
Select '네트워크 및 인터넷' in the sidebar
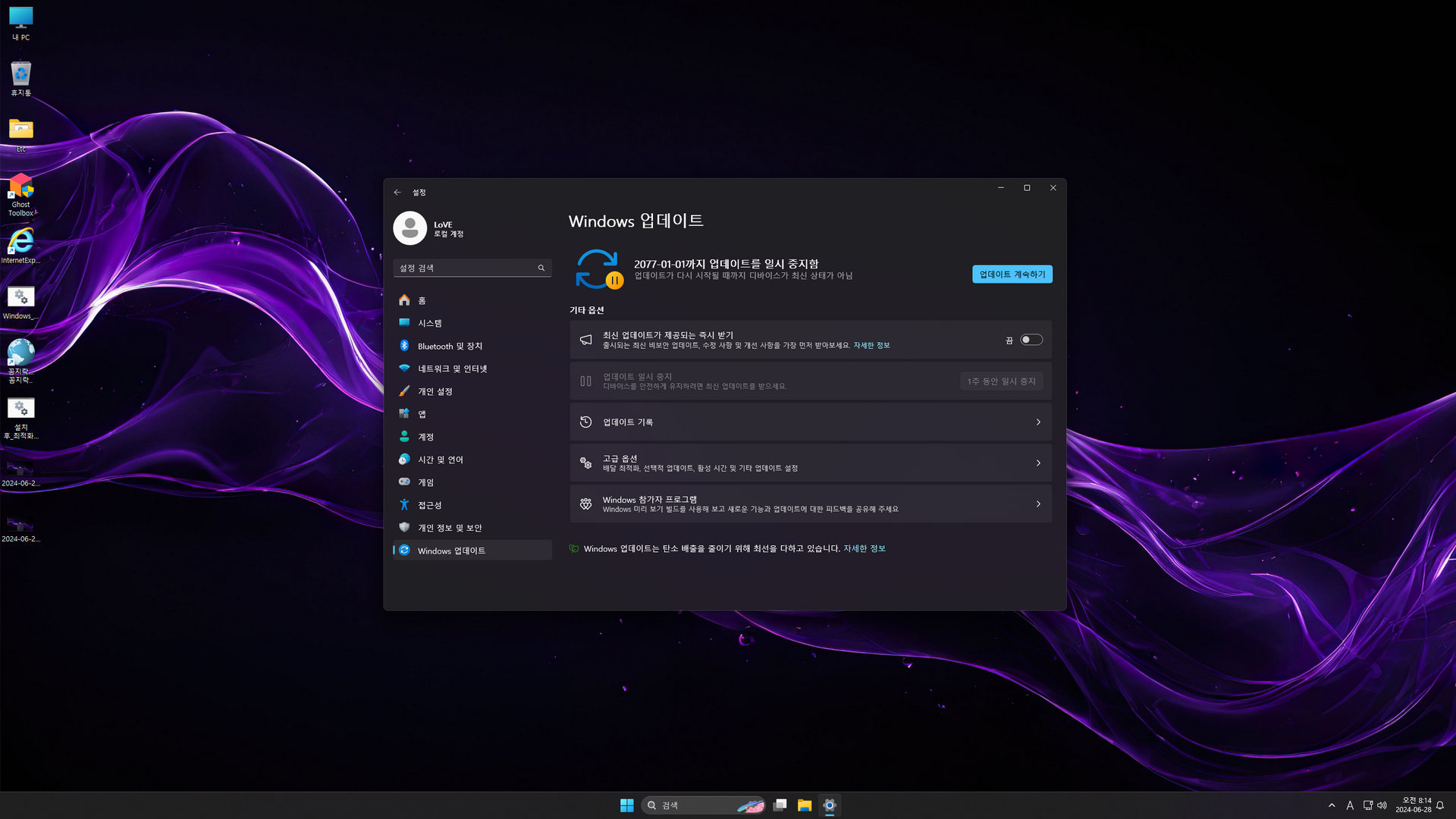452,369
